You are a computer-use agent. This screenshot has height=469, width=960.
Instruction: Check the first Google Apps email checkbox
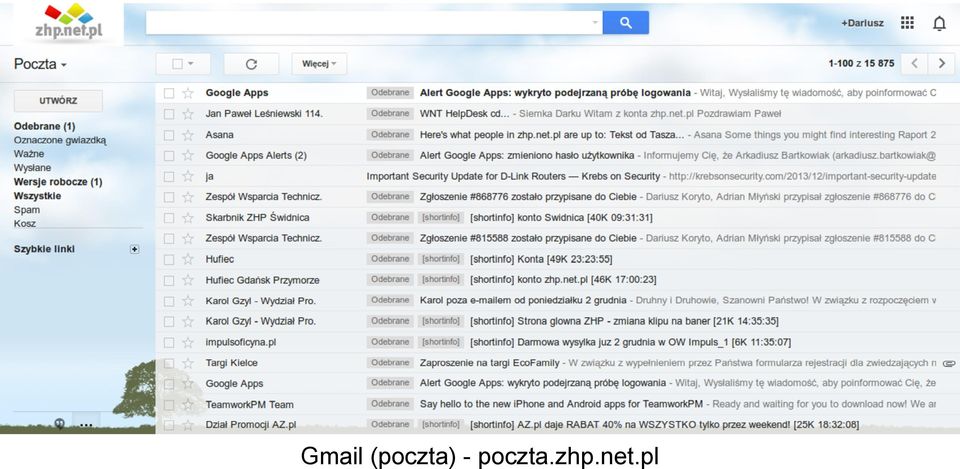click(x=169, y=93)
